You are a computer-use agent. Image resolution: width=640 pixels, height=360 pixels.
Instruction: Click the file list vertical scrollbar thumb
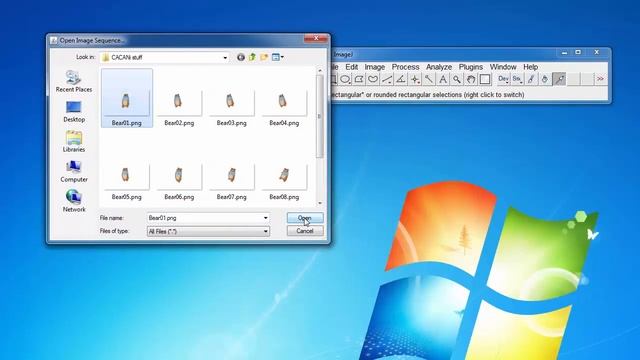pos(320,116)
